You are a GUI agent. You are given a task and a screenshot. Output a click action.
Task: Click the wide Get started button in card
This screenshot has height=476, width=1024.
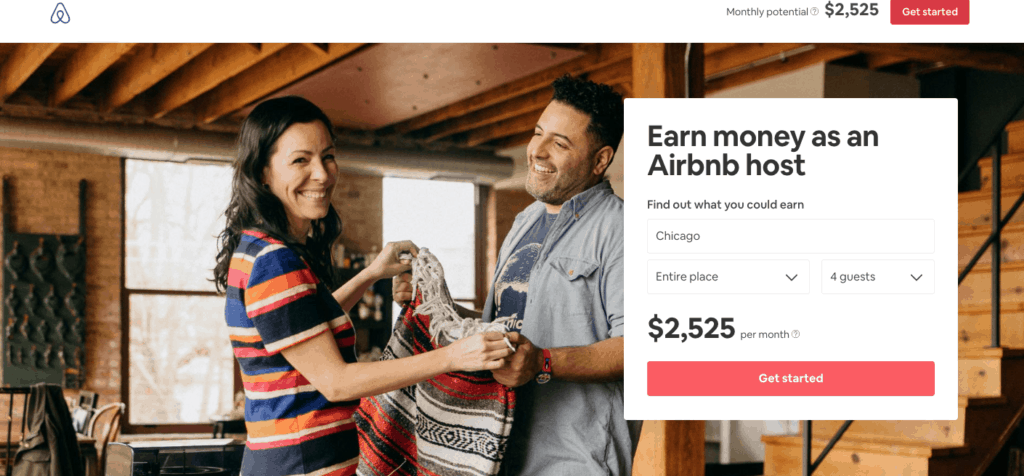point(790,378)
